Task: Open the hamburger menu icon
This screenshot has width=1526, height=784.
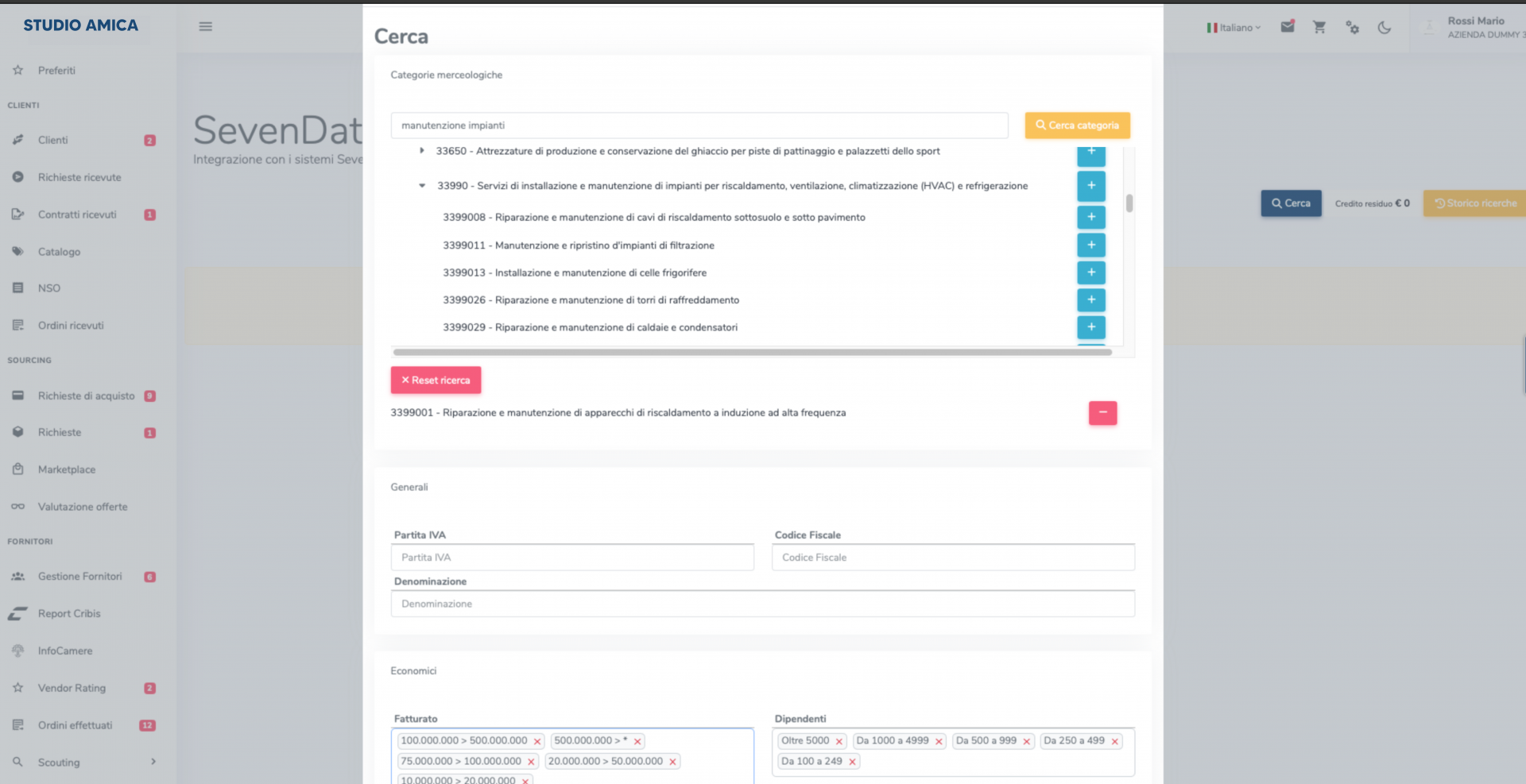Action: pyautogui.click(x=205, y=26)
